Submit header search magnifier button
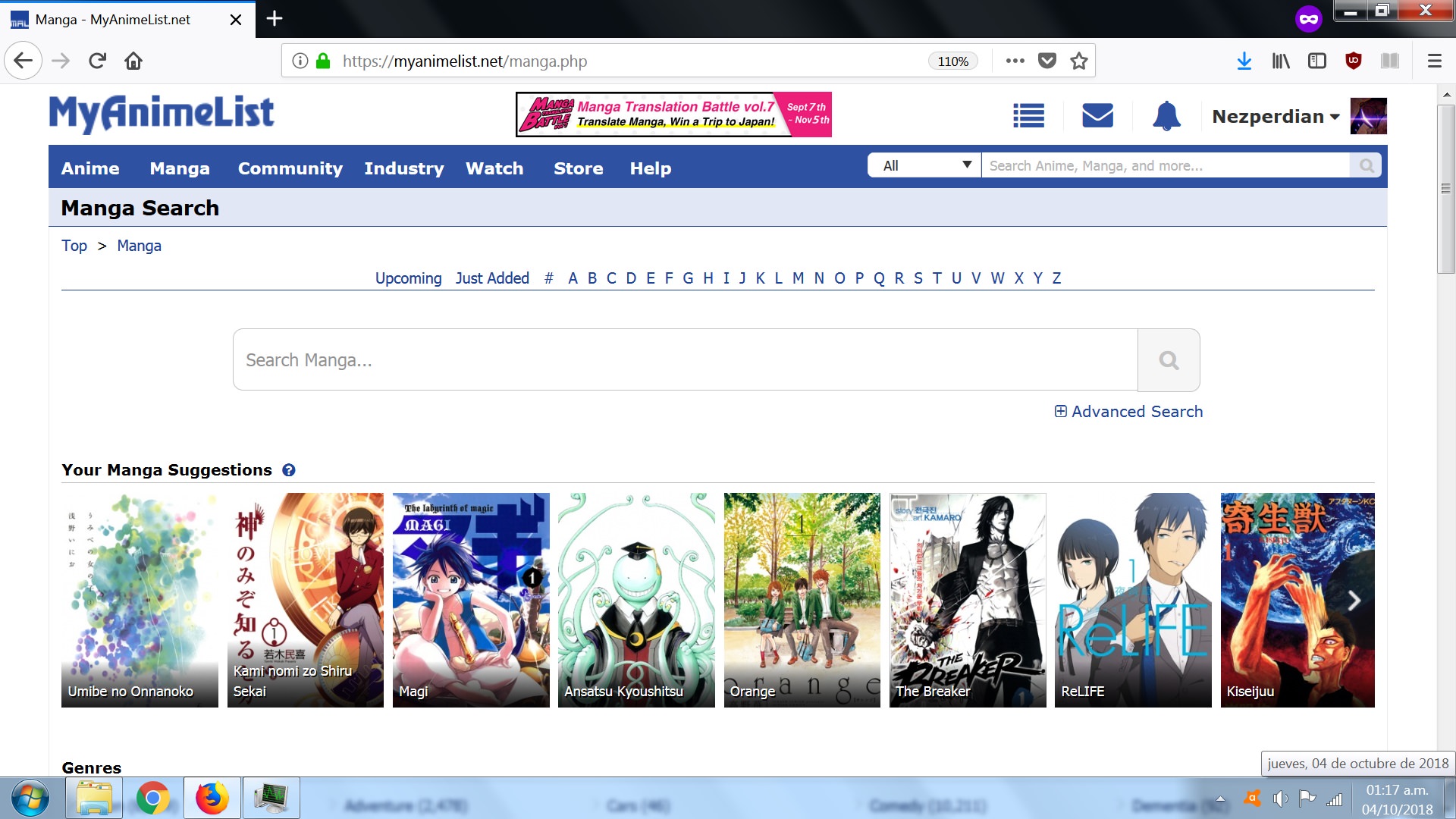The width and height of the screenshot is (1456, 819). pyautogui.click(x=1367, y=165)
